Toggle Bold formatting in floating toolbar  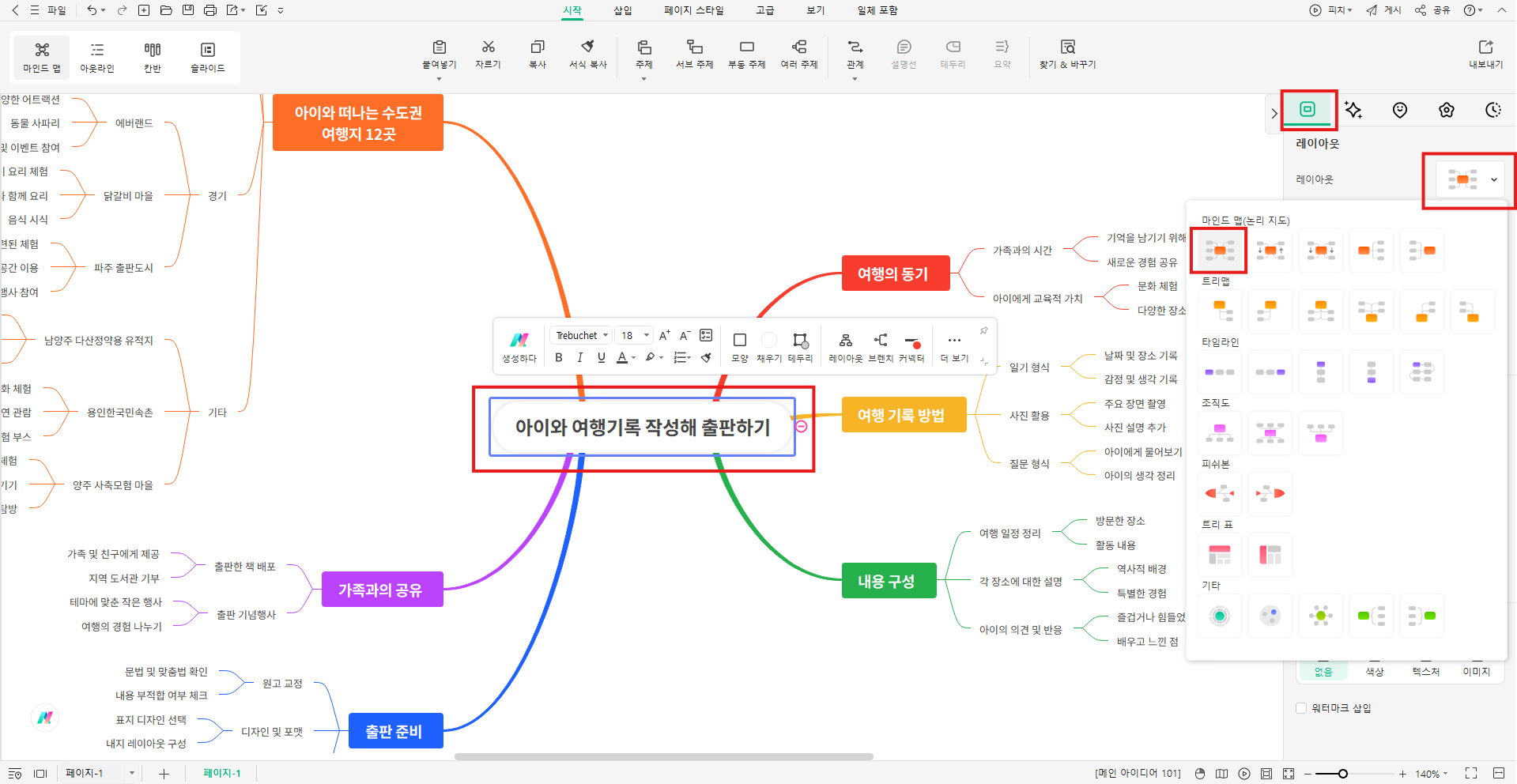[x=559, y=357]
